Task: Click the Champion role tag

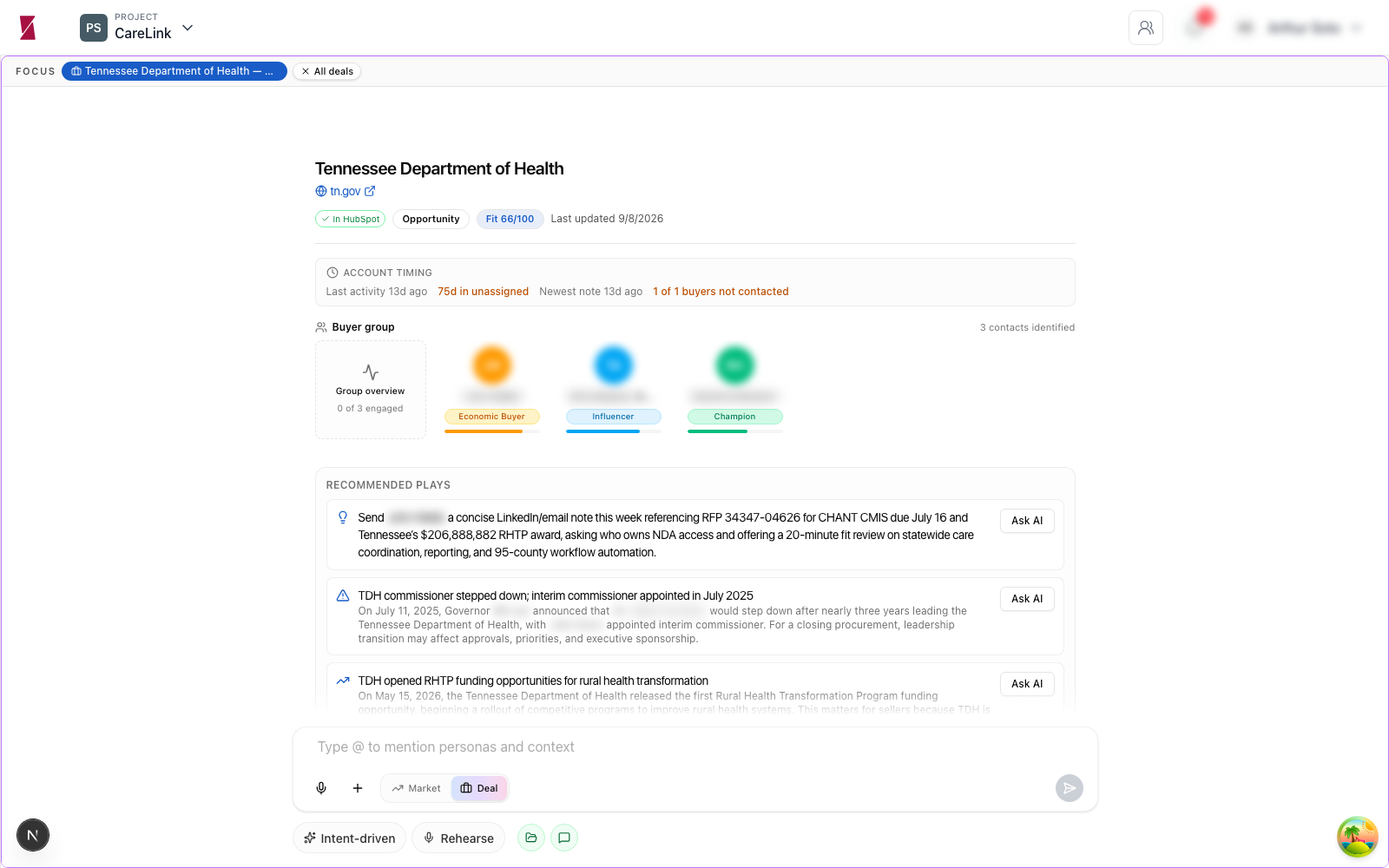Action: click(x=735, y=417)
